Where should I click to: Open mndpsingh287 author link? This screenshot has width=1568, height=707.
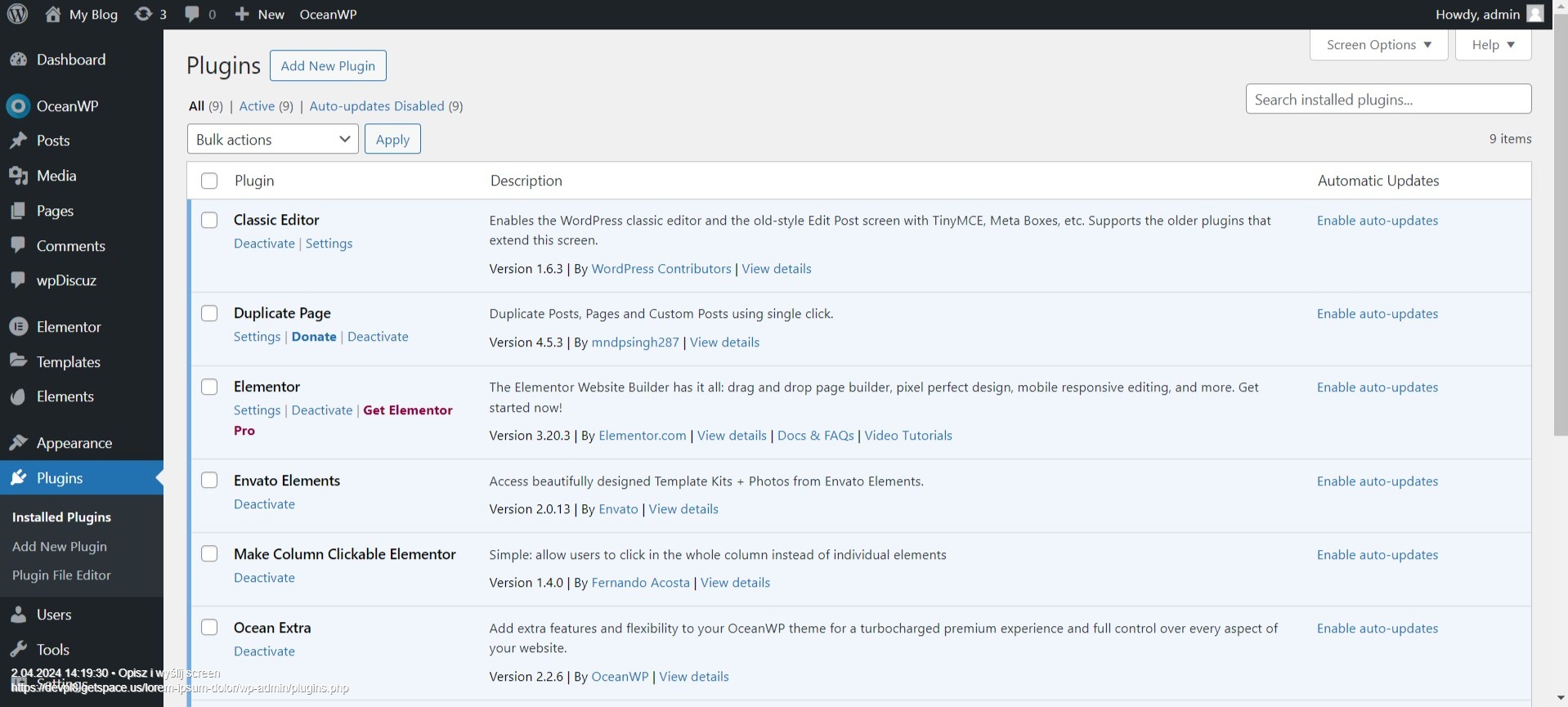(x=635, y=342)
